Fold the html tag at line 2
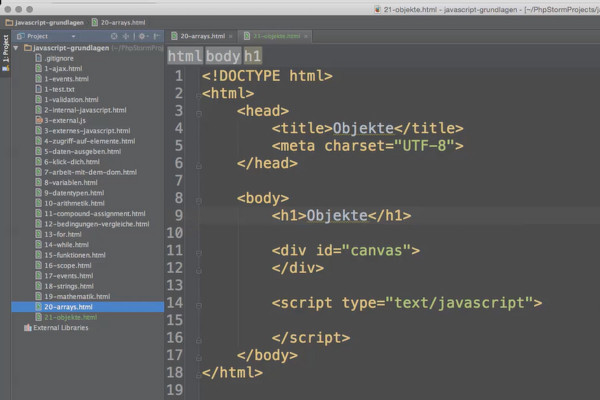The image size is (600, 400). [198, 95]
